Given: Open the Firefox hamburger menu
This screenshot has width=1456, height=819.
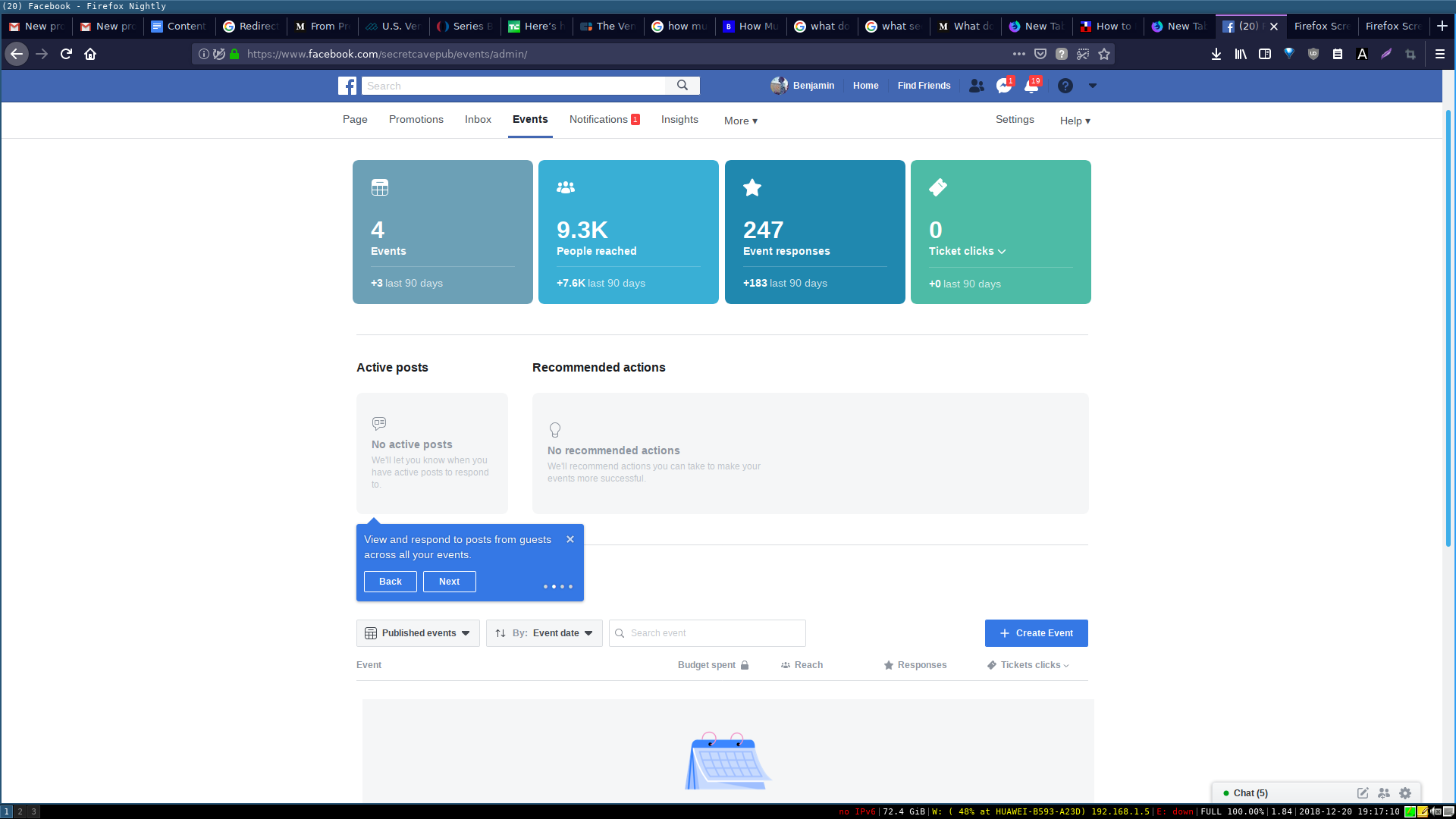Looking at the screenshot, I should pos(1440,54).
